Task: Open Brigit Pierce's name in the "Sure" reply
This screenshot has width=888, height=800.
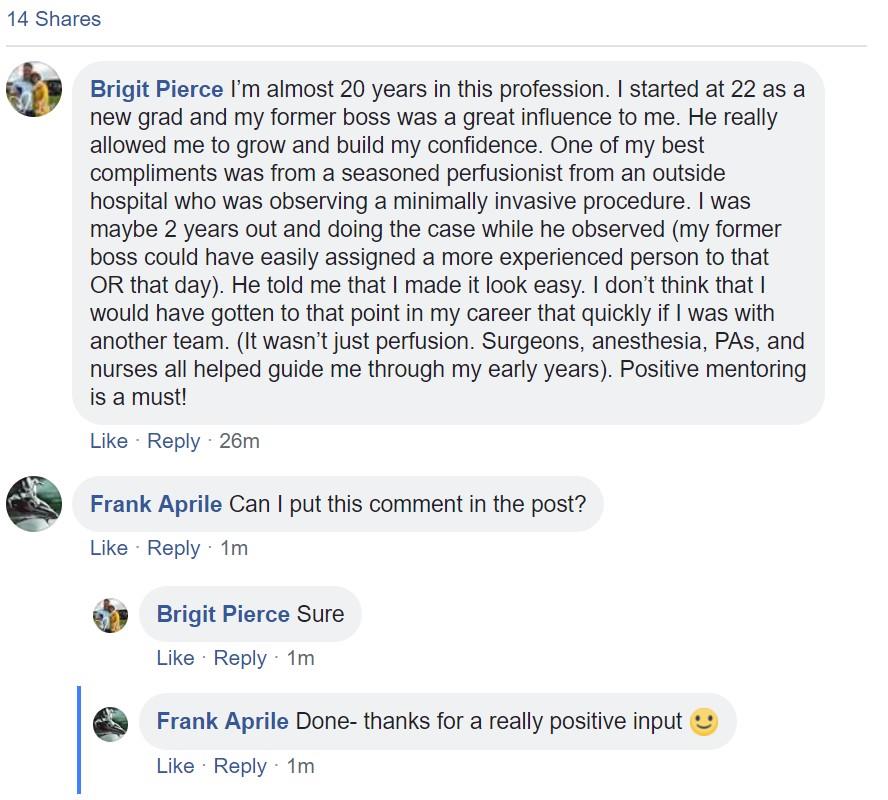Action: coord(223,614)
